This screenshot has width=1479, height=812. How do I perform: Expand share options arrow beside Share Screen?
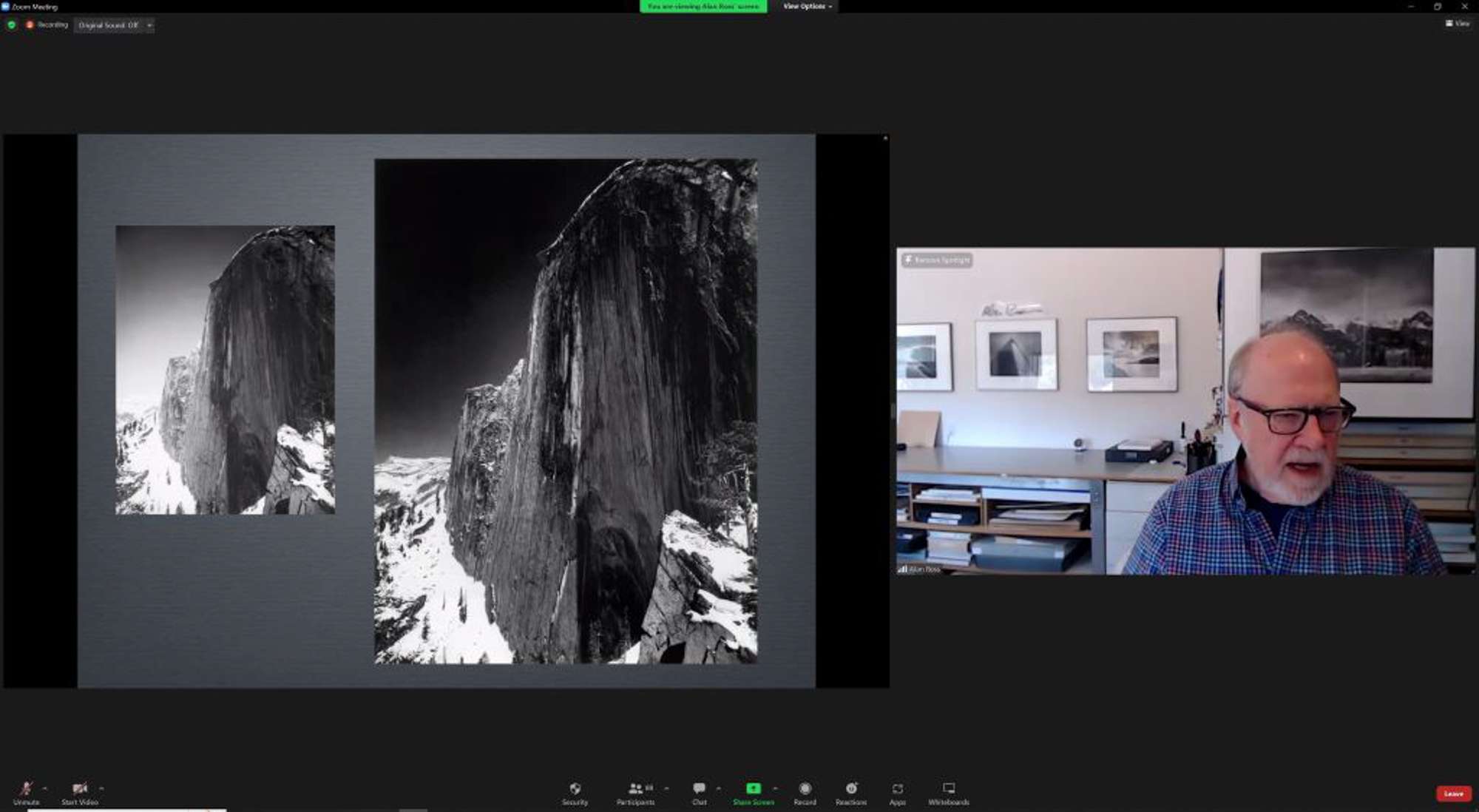click(774, 788)
